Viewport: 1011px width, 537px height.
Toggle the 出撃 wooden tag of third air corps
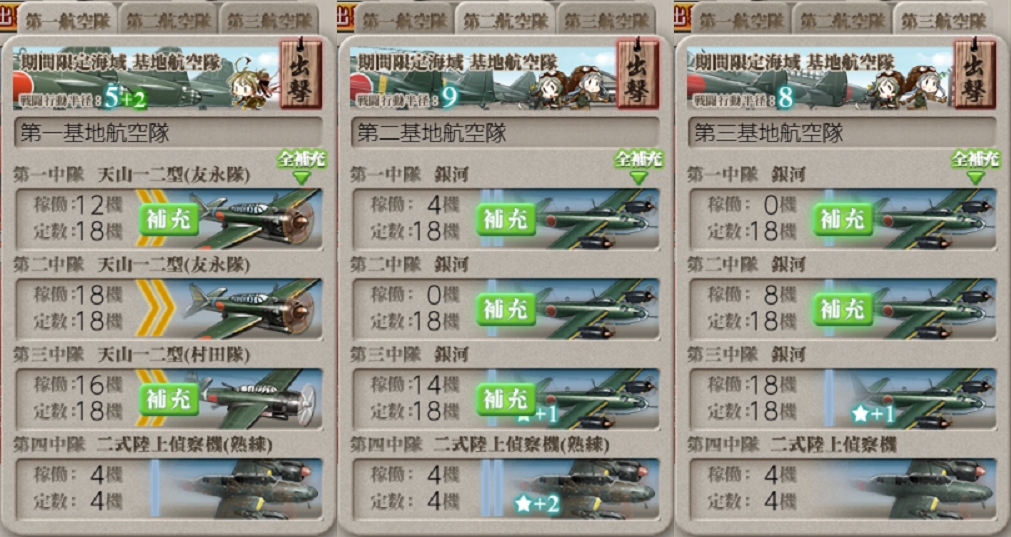974,74
